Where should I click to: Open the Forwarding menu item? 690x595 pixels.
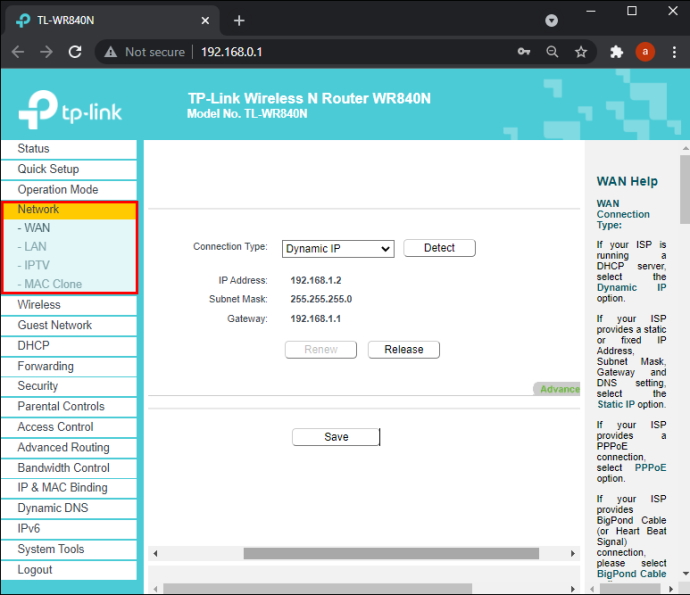tap(69, 366)
